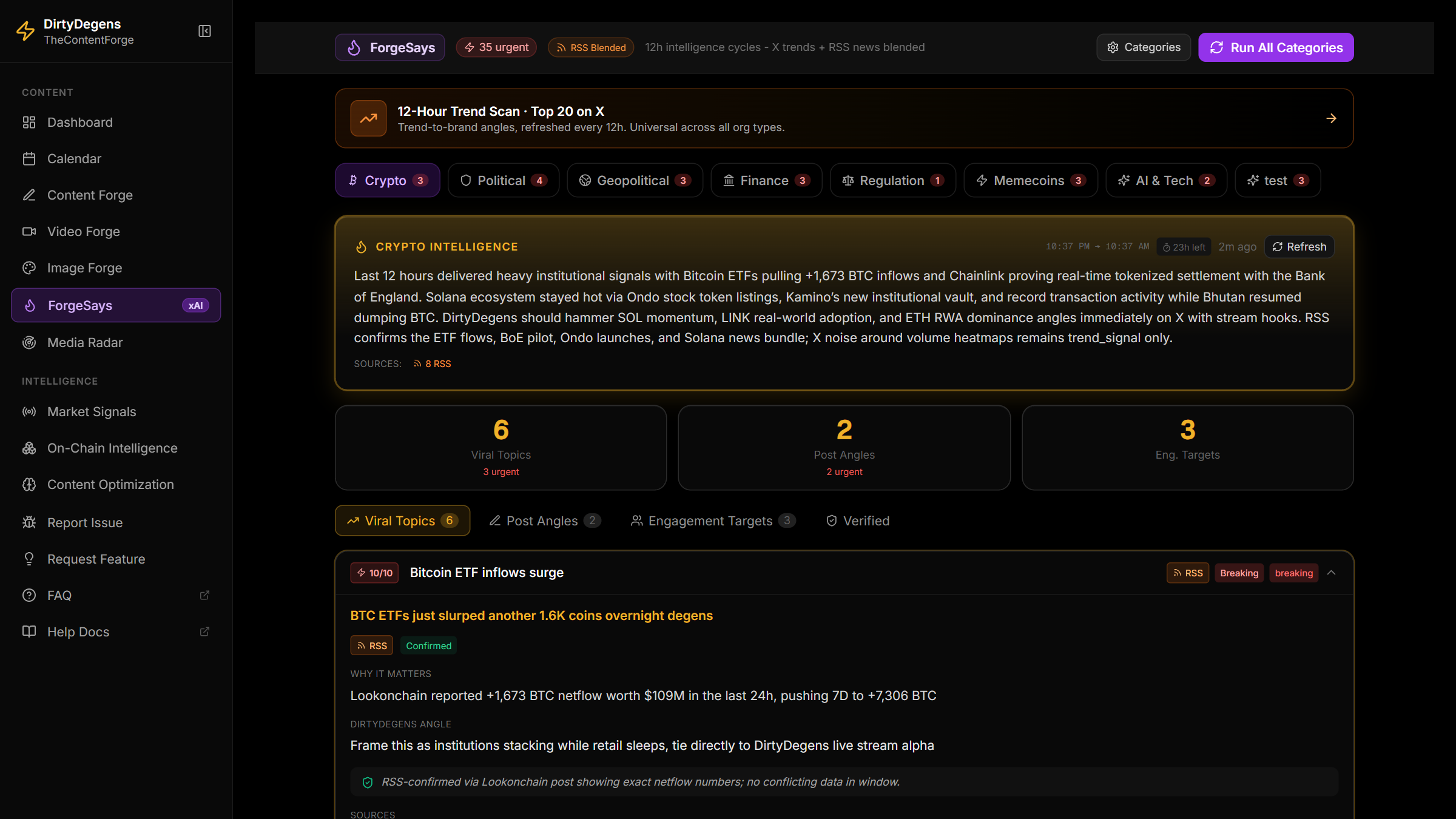
Task: Click the 8 RSS sources link
Action: 433,363
